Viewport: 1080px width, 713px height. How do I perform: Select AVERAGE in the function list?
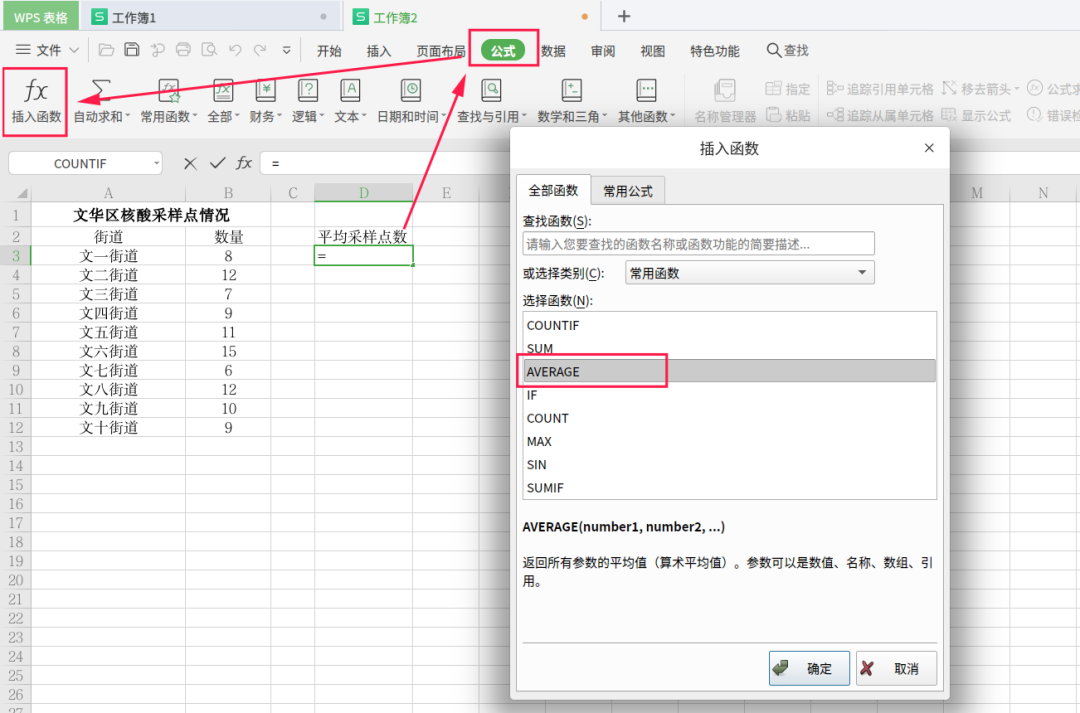click(x=729, y=371)
